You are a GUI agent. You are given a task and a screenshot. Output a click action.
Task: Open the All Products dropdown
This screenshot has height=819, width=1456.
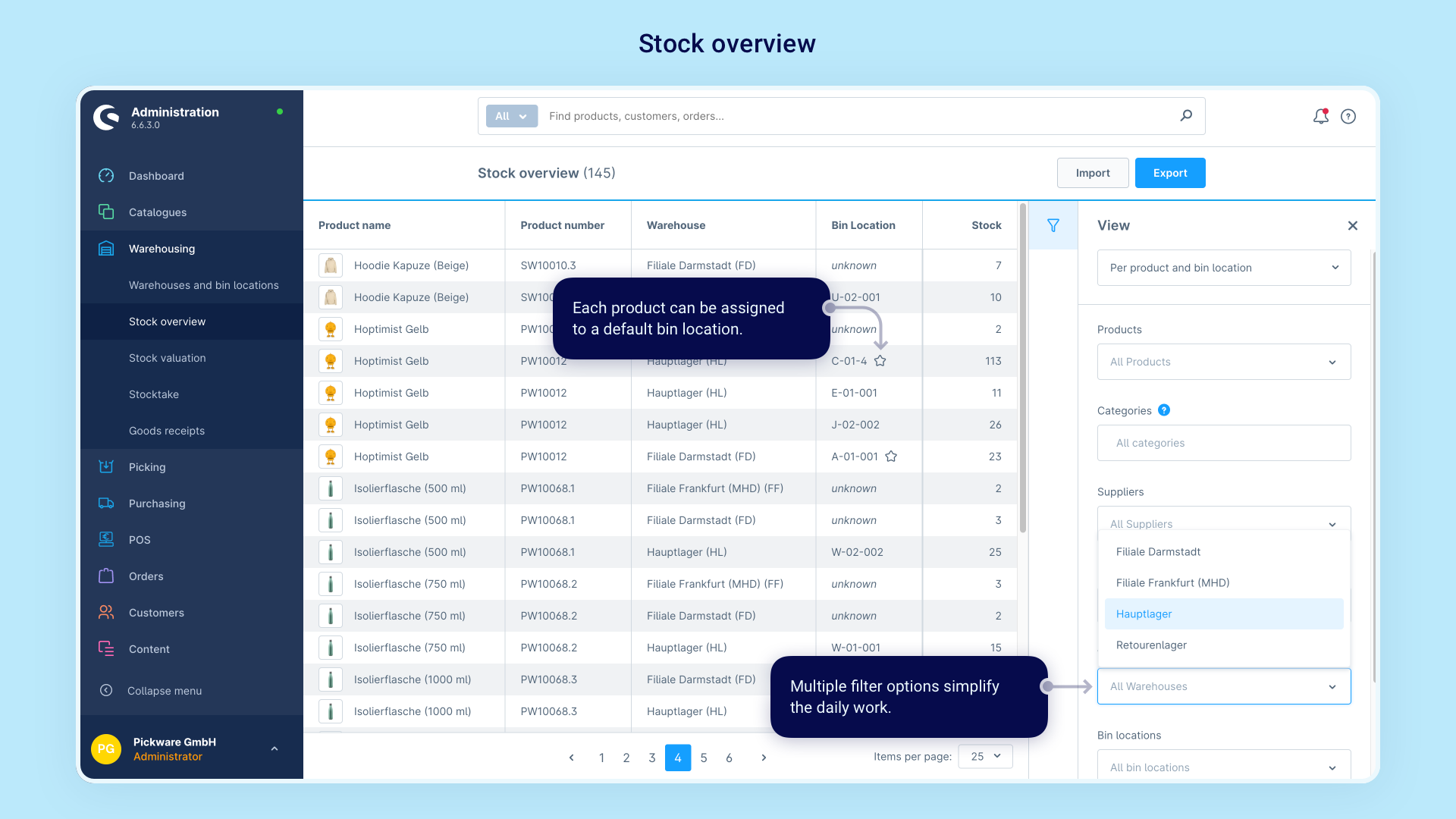click(1224, 362)
